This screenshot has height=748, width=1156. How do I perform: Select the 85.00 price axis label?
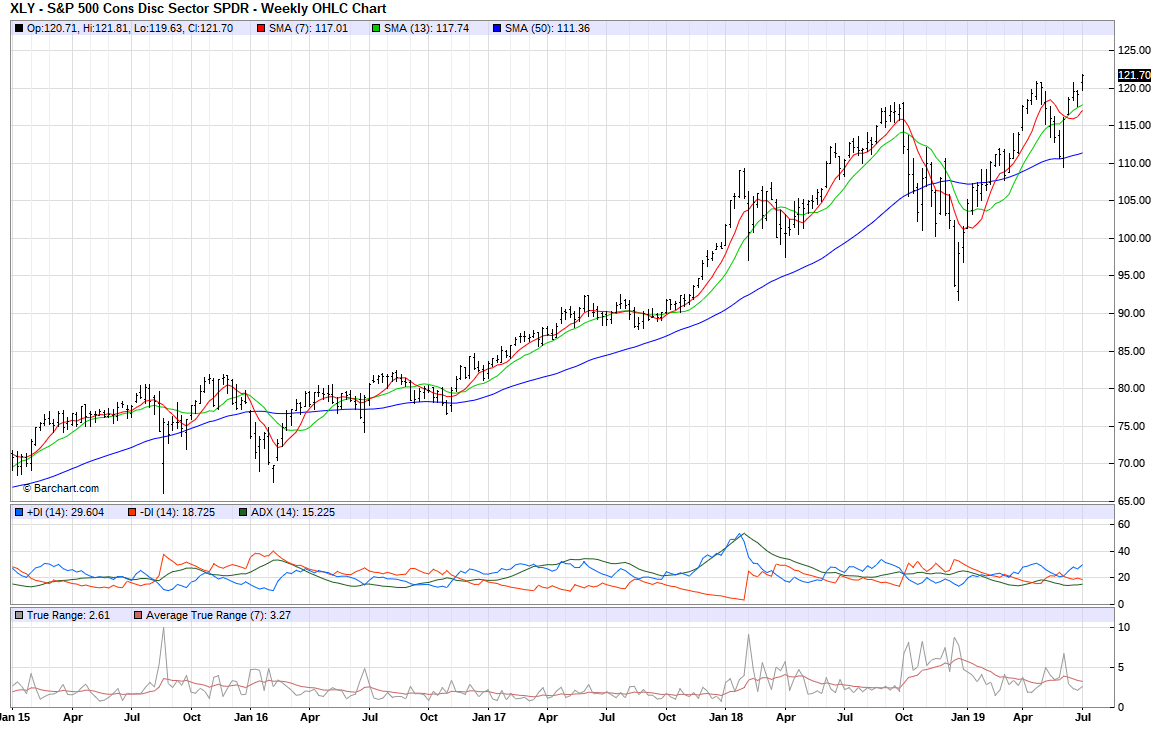(x=1134, y=352)
